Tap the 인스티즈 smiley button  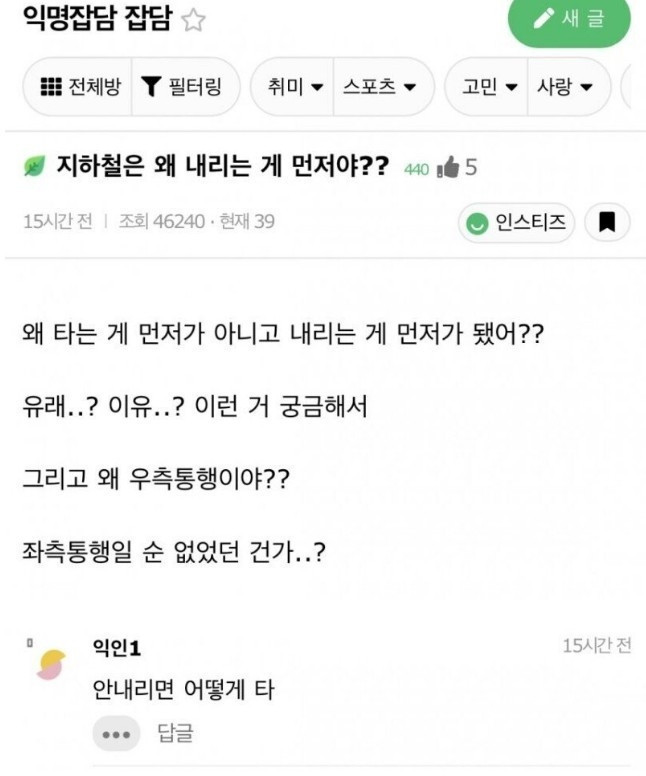point(516,222)
